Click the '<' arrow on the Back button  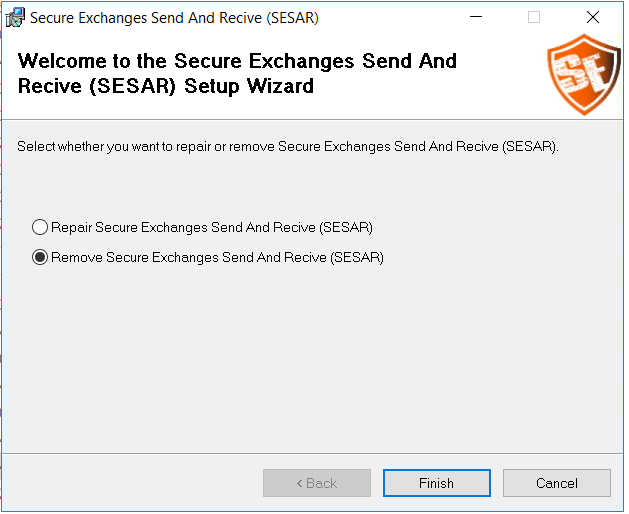[x=299, y=484]
